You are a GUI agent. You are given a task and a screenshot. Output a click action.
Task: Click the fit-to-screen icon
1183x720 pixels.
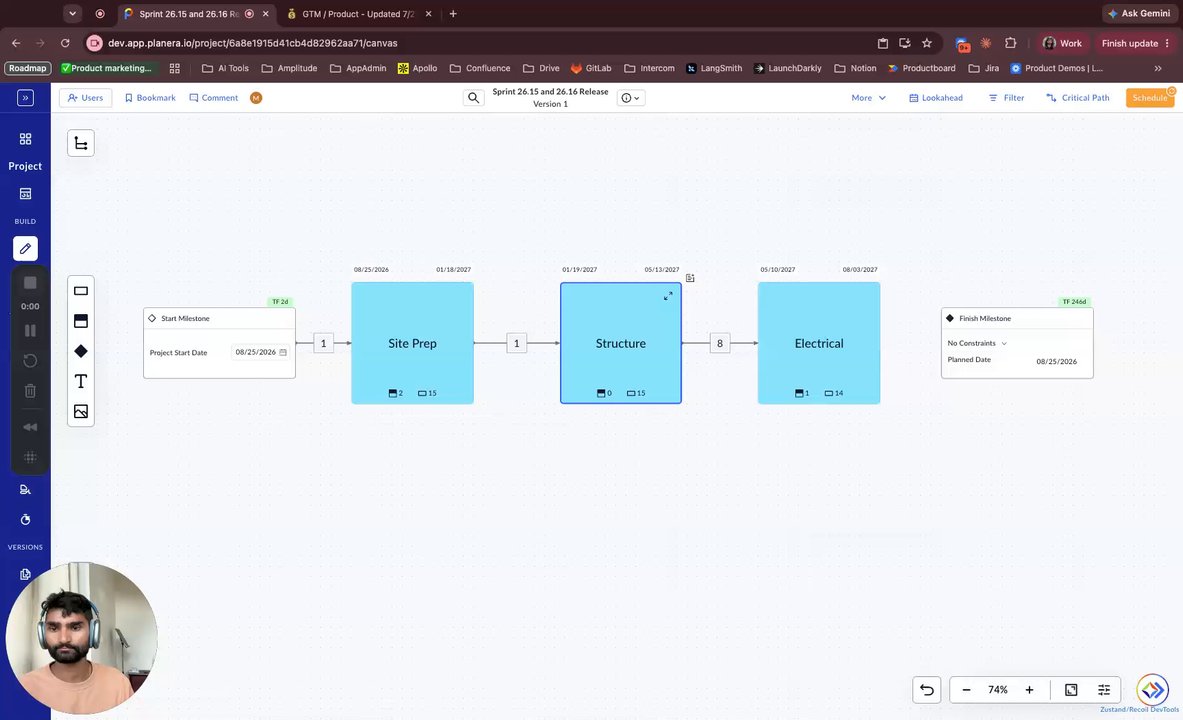pos(1071,690)
